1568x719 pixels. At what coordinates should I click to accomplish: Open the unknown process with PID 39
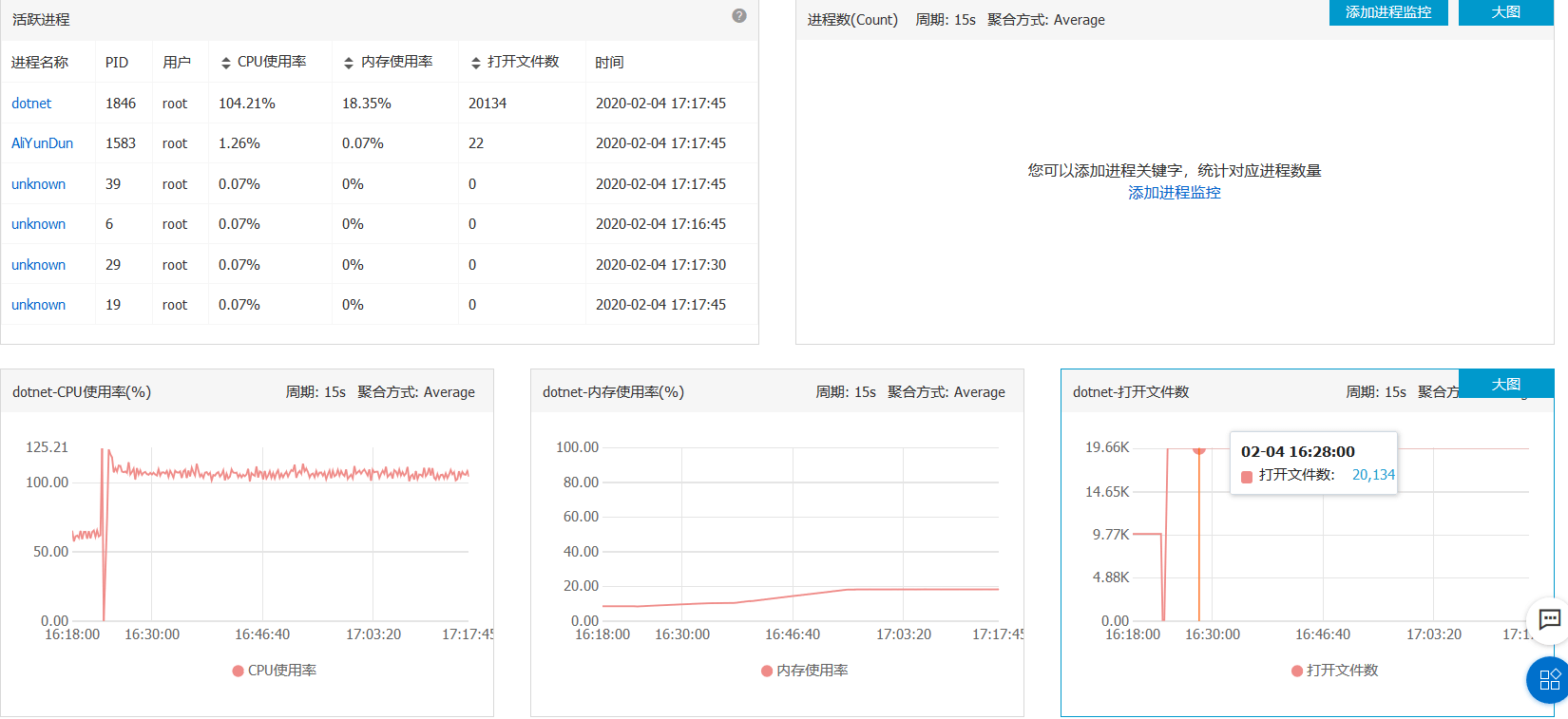click(38, 184)
